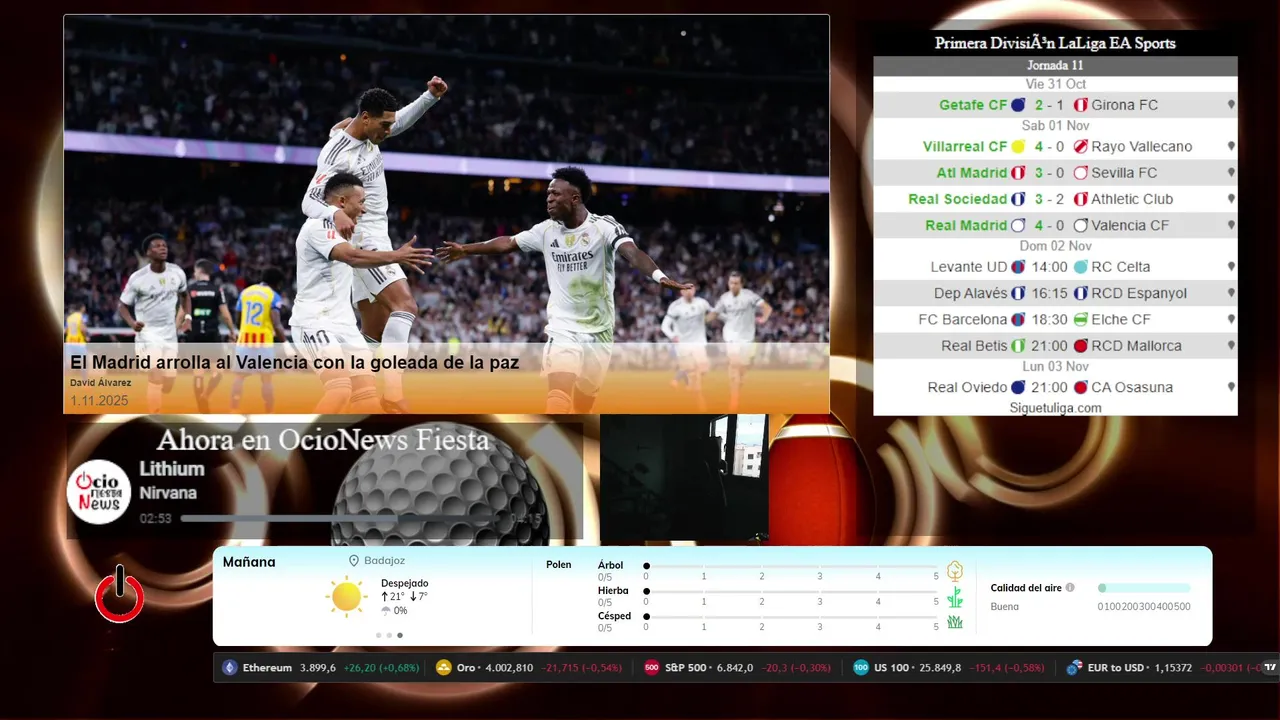Click the Ethereum coin icon in ticker
Image resolution: width=1280 pixels, height=720 pixels.
230,668
